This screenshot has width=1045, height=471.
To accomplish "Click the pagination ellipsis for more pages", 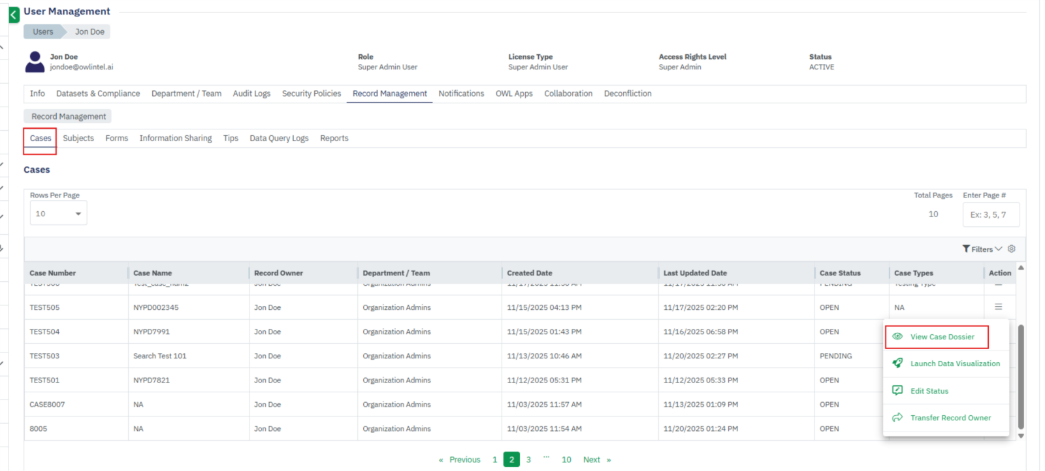I will (545, 459).
